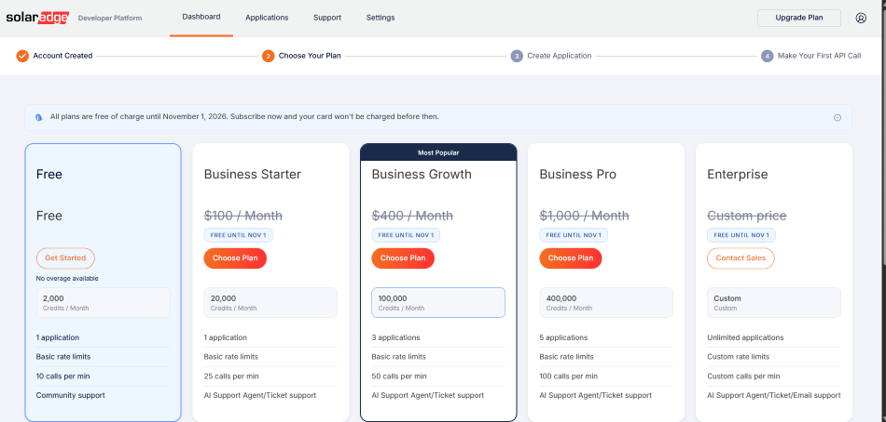886x422 pixels.
Task: Click the 3 applications row
Action: 438,338
